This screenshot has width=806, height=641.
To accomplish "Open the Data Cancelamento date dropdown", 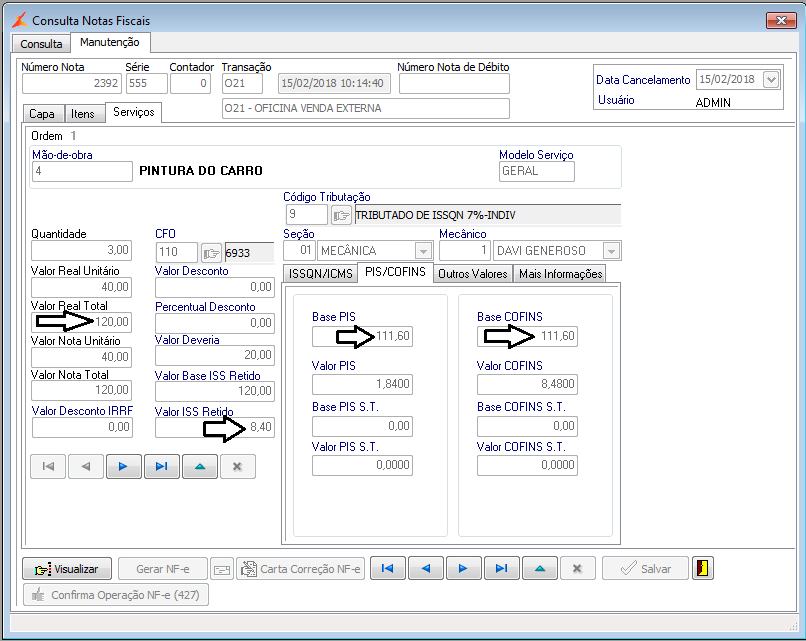I will coord(770,80).
